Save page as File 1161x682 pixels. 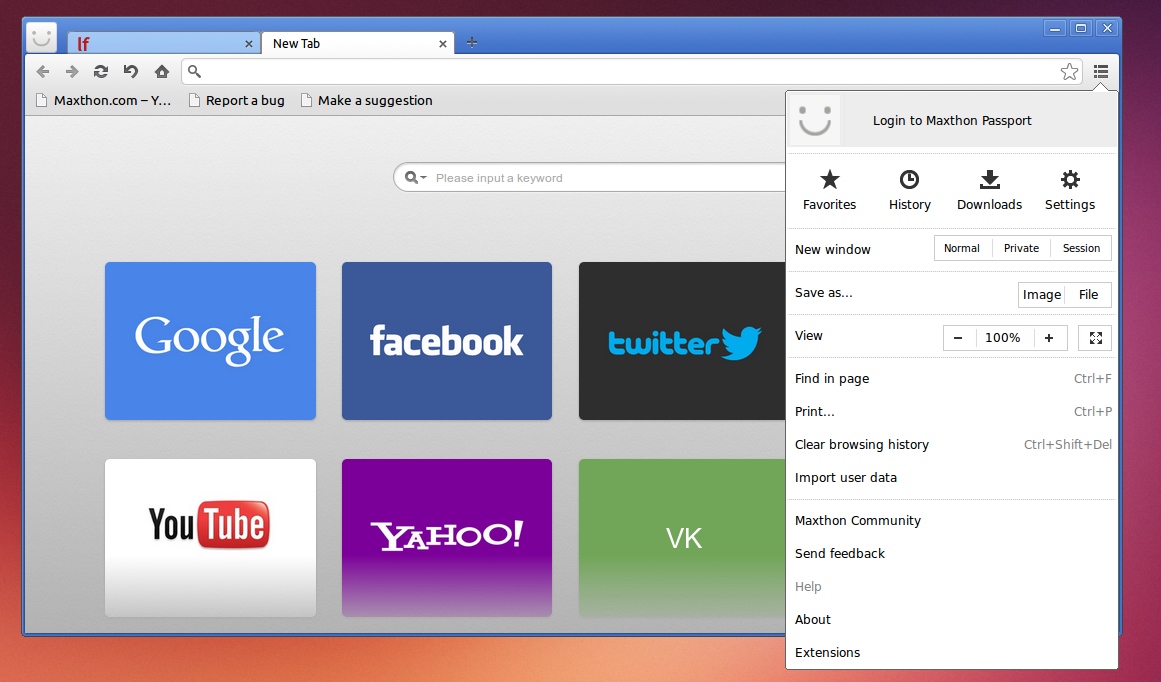point(1088,295)
